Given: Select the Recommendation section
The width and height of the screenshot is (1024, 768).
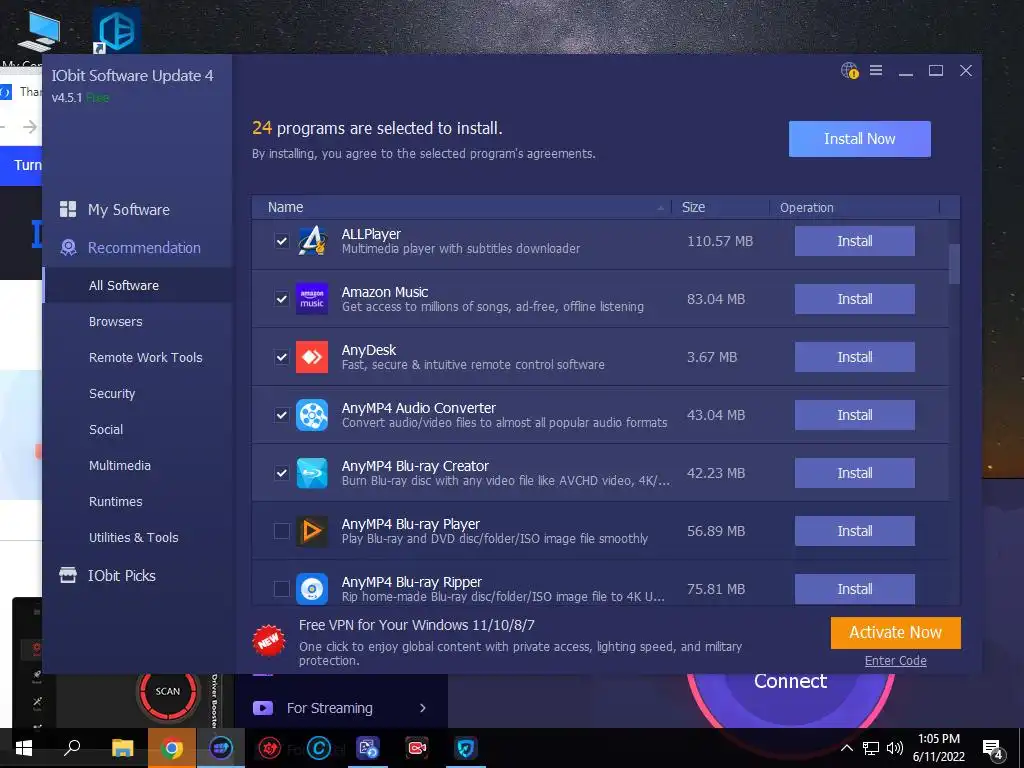Looking at the screenshot, I should click(x=137, y=248).
